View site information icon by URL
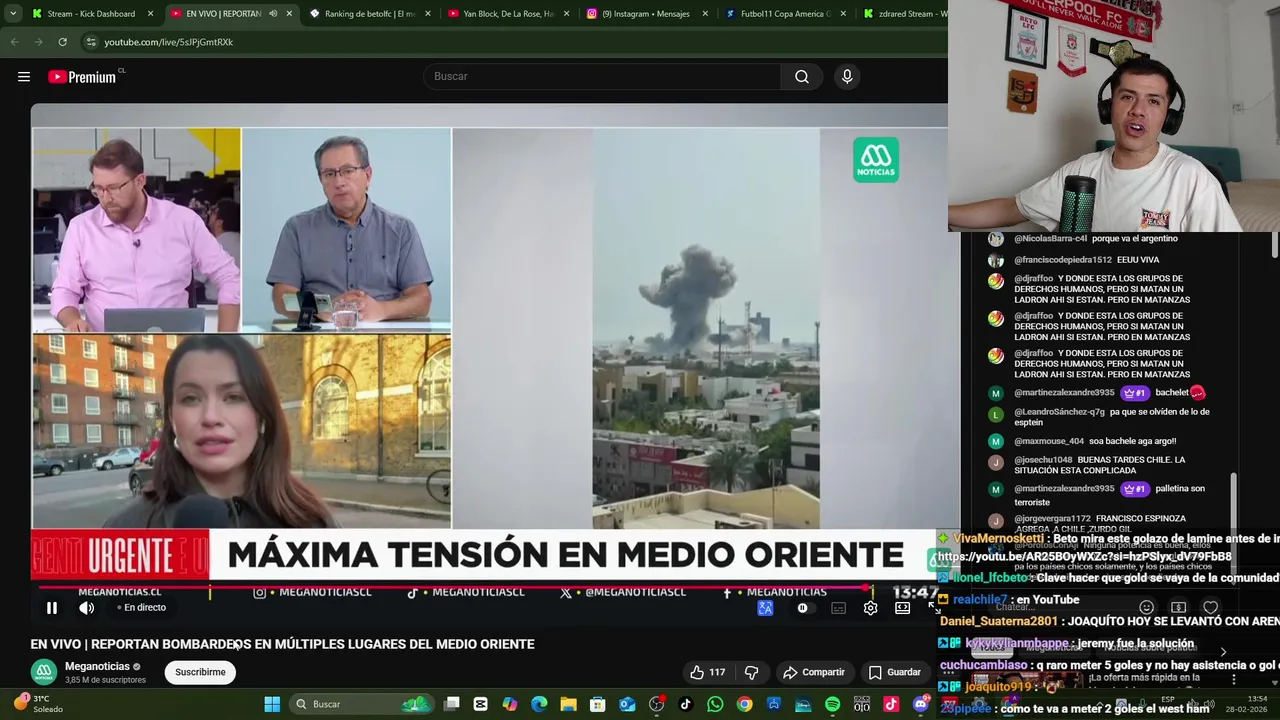Viewport: 1280px width, 720px height. click(91, 42)
